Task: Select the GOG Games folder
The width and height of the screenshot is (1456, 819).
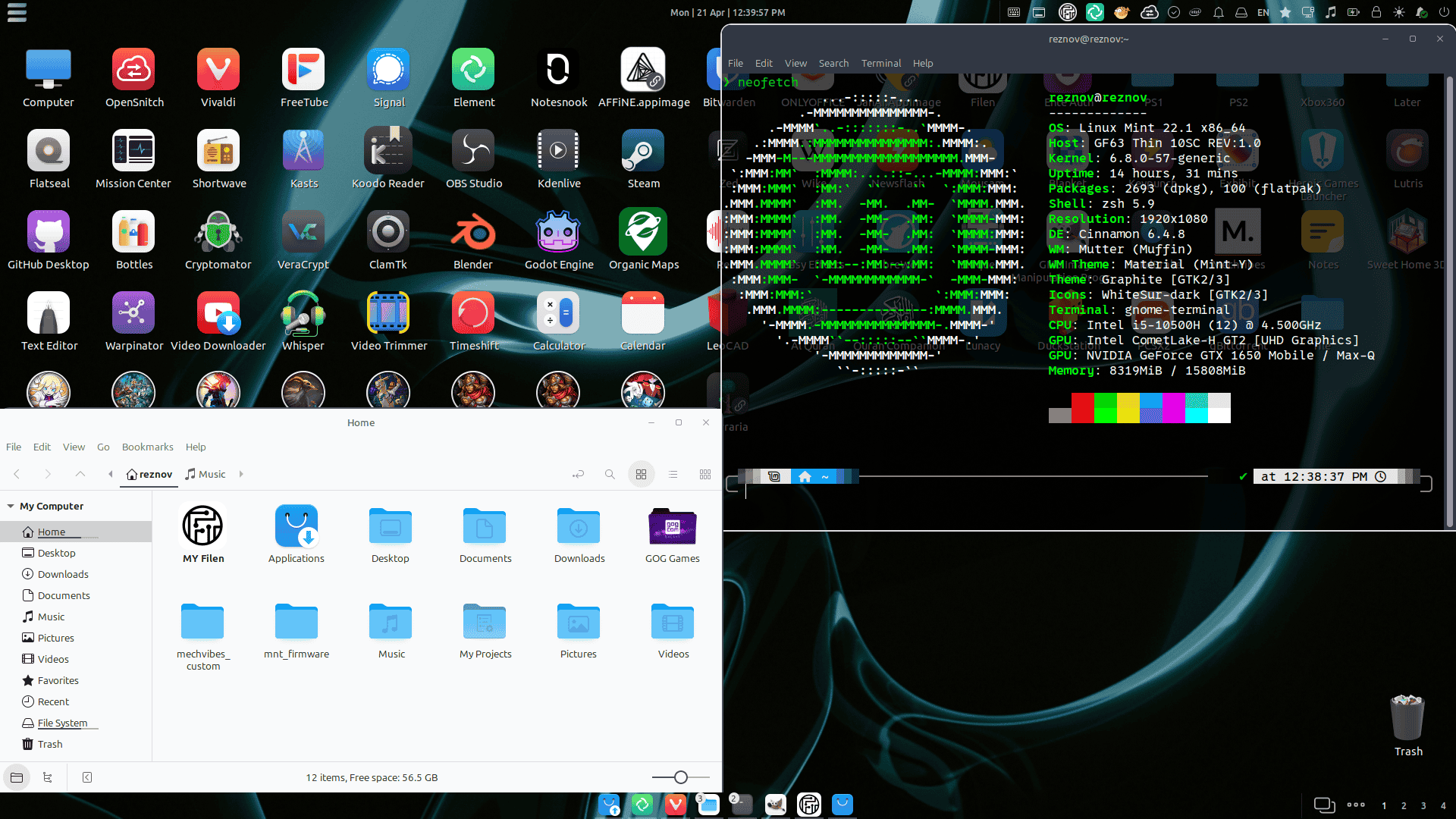Action: pos(672,535)
